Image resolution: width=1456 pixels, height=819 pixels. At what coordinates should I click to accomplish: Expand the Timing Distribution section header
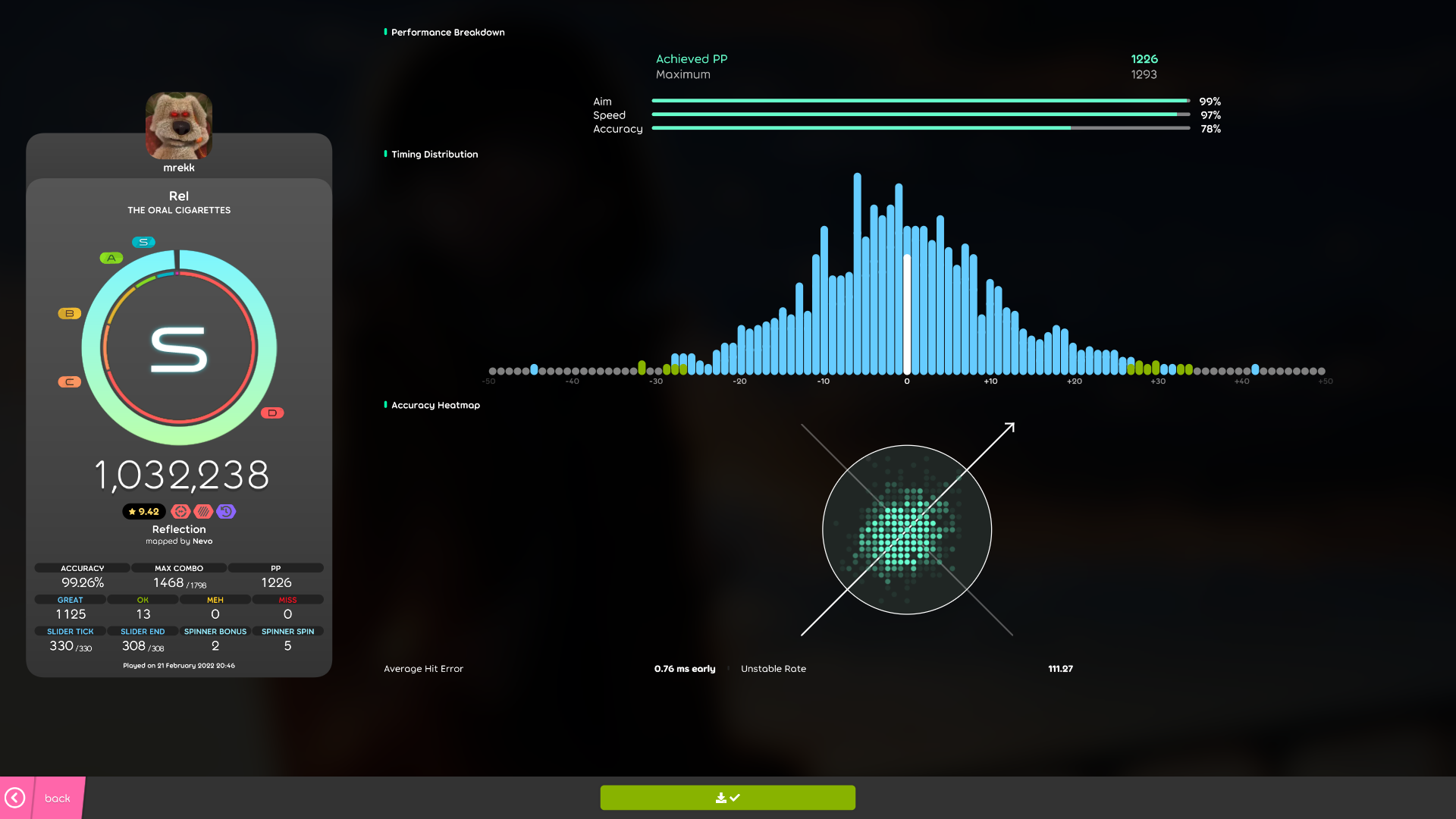click(x=434, y=154)
